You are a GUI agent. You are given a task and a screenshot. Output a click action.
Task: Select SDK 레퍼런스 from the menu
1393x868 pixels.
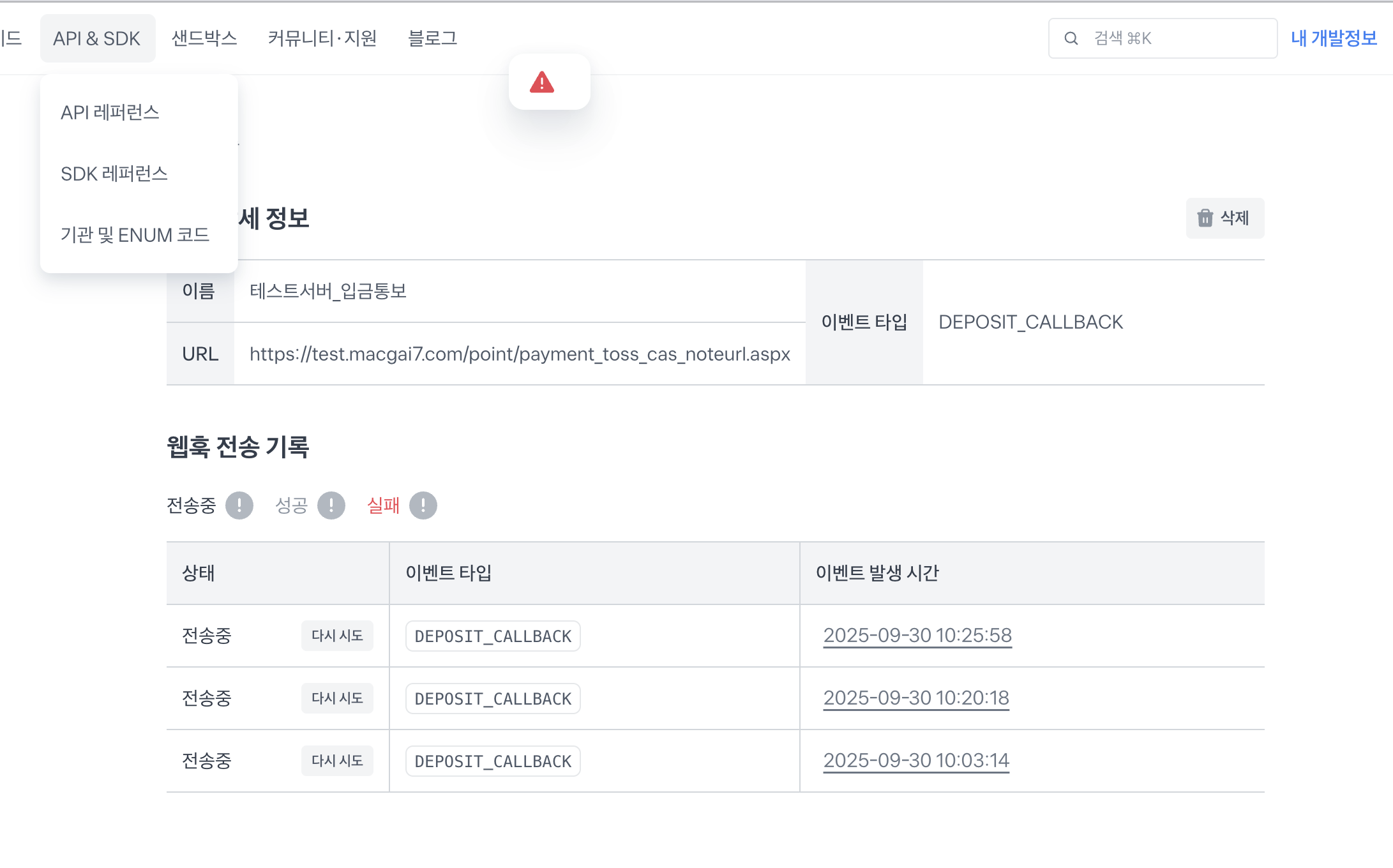[x=114, y=174]
